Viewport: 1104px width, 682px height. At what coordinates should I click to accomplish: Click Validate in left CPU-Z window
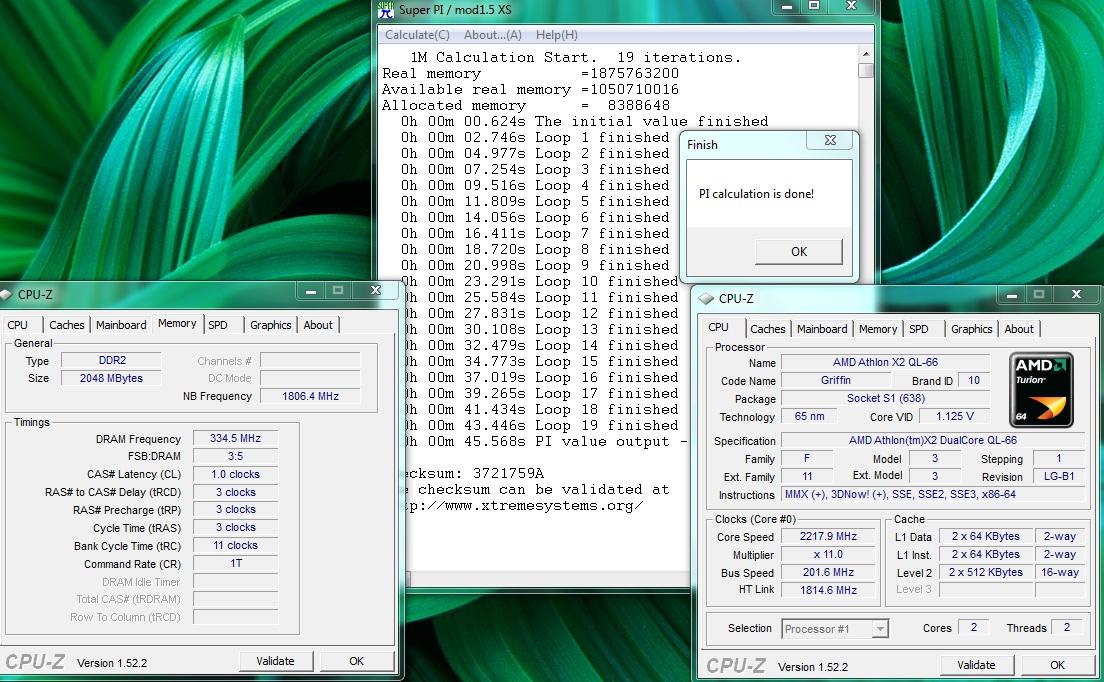(275, 661)
